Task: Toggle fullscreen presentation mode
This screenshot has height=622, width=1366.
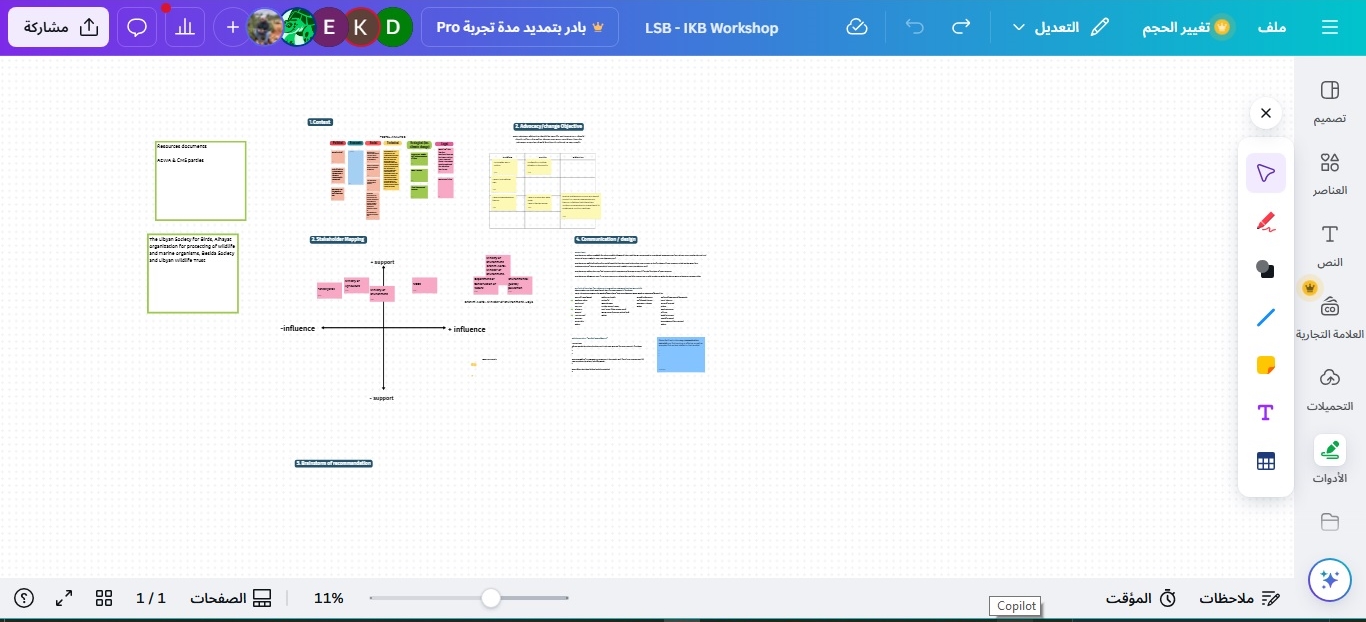Action: pos(64,598)
